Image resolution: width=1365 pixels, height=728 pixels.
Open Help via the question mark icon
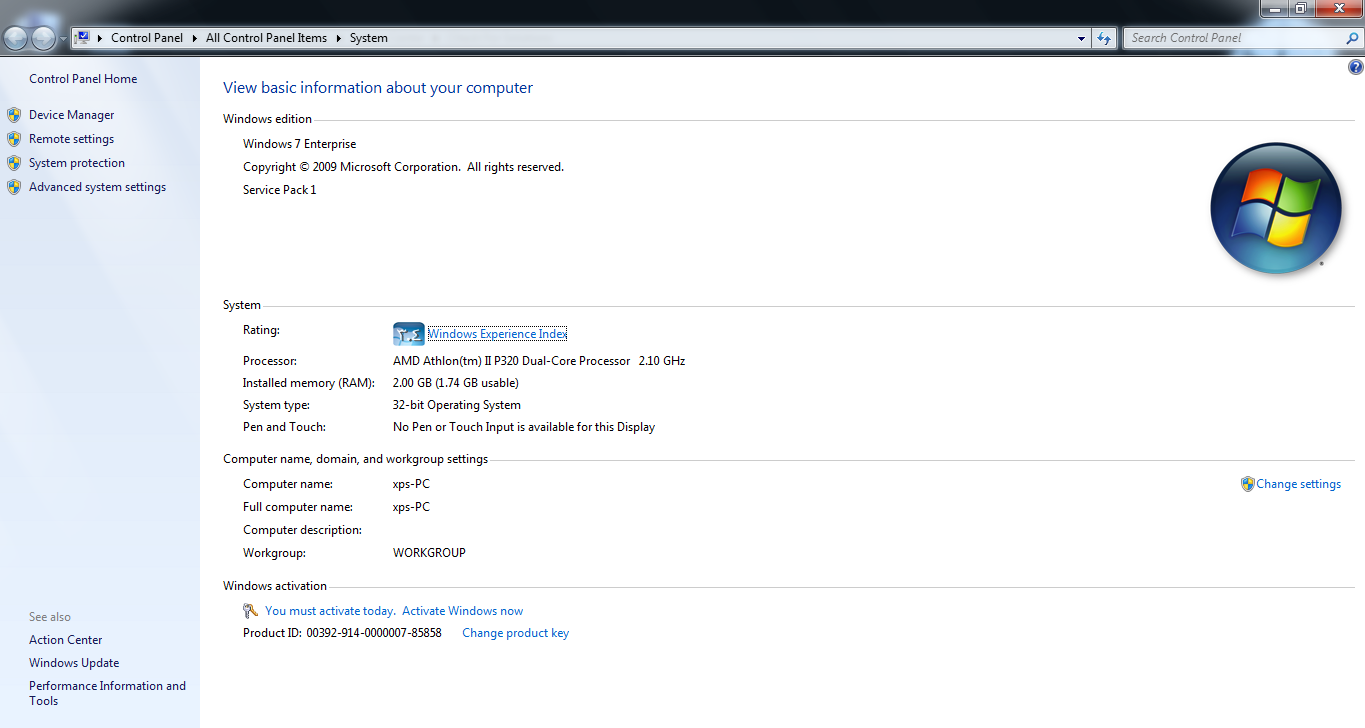coord(1356,68)
